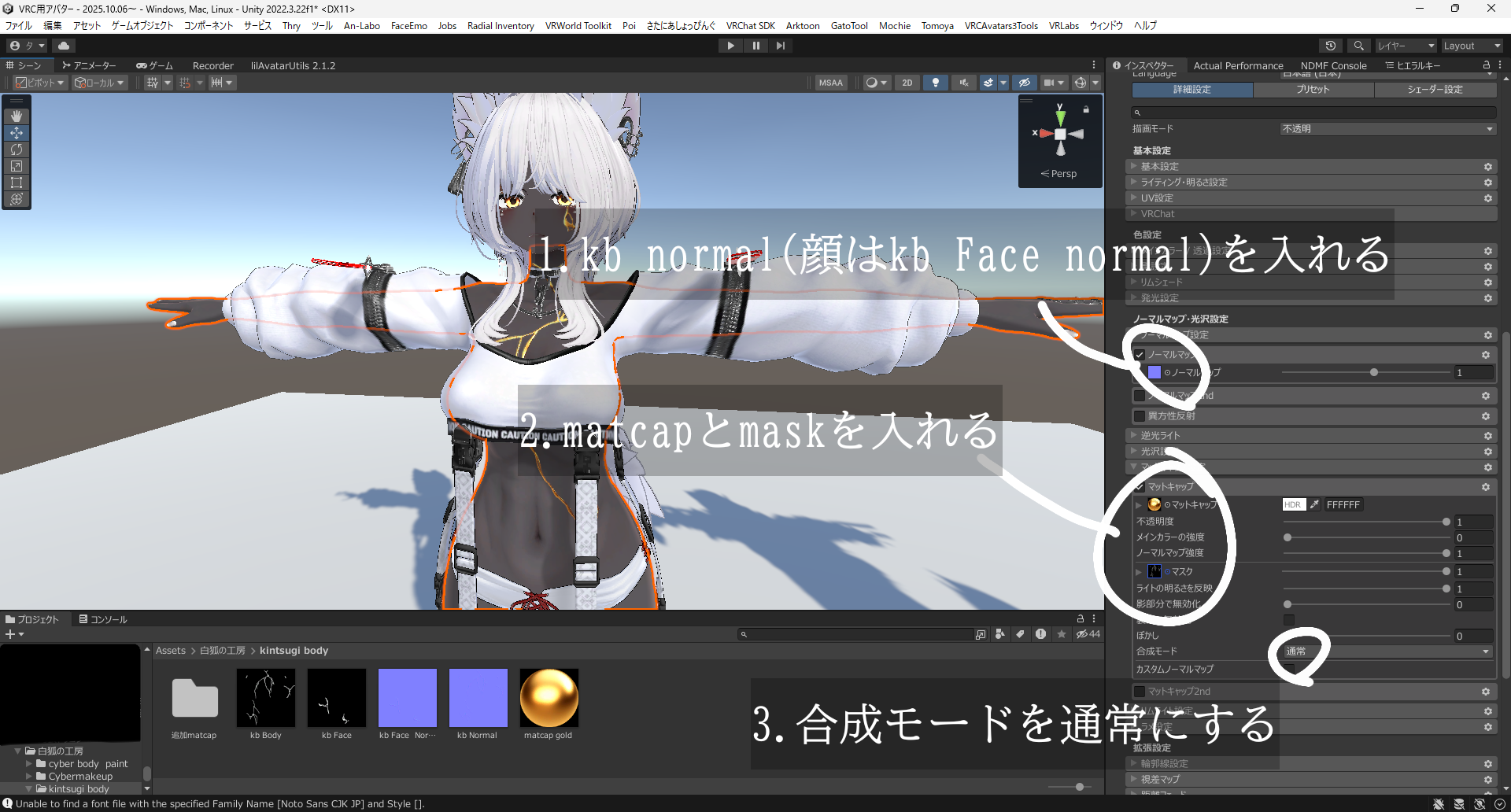This screenshot has height=812, width=1511.
Task: Toggle the scene effects layers icon
Action: (x=988, y=83)
